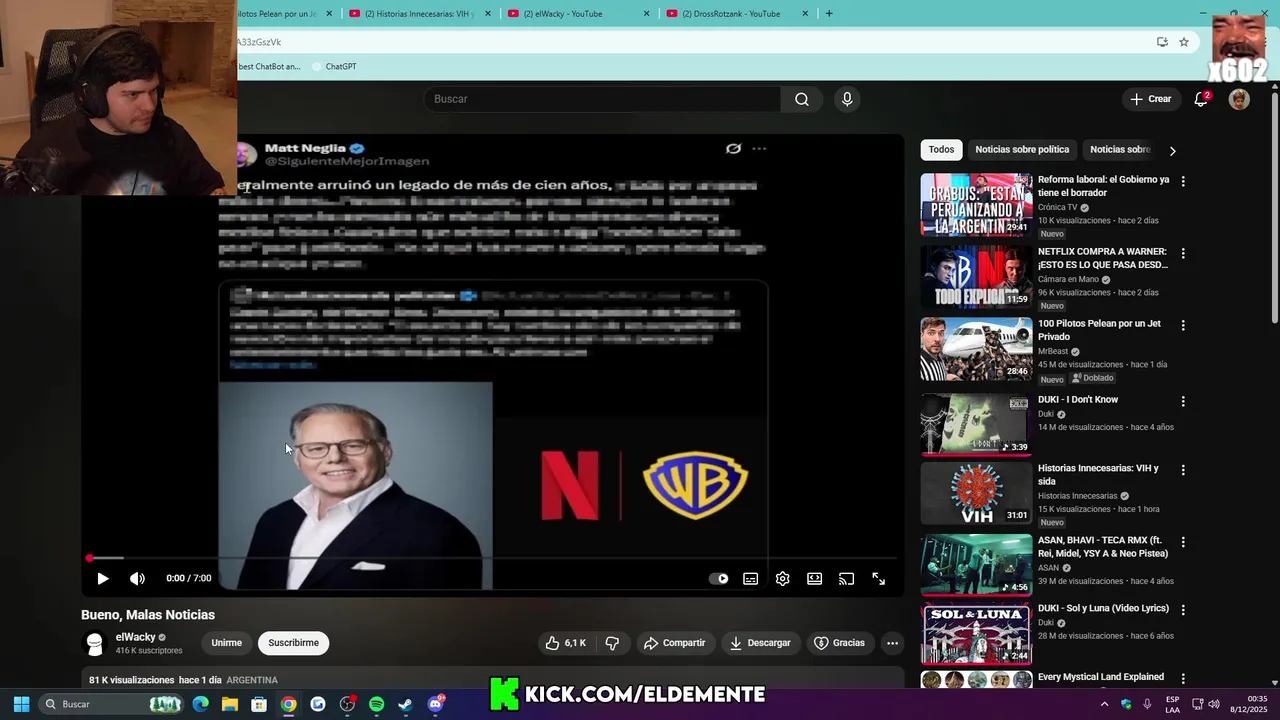The image size is (1280, 720).
Task: Open the player settings gear
Action: (x=782, y=578)
